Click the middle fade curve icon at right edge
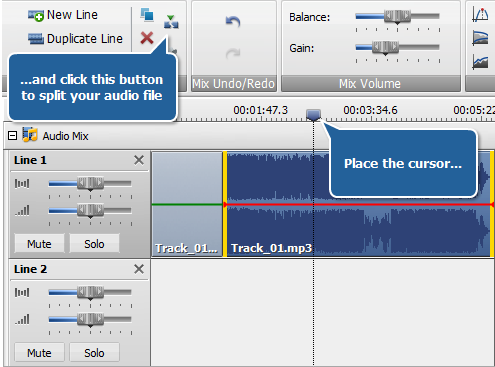 point(480,38)
